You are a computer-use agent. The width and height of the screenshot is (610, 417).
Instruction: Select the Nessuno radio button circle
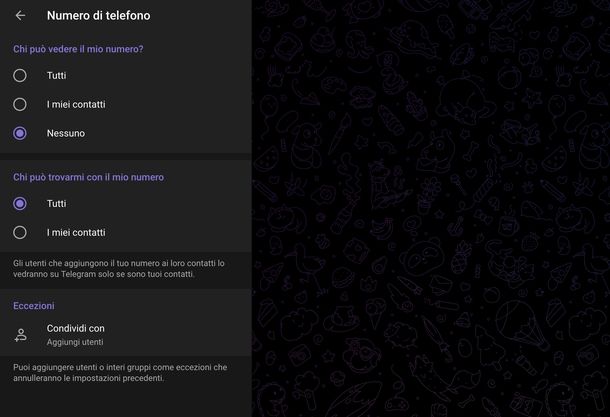pyautogui.click(x=20, y=133)
